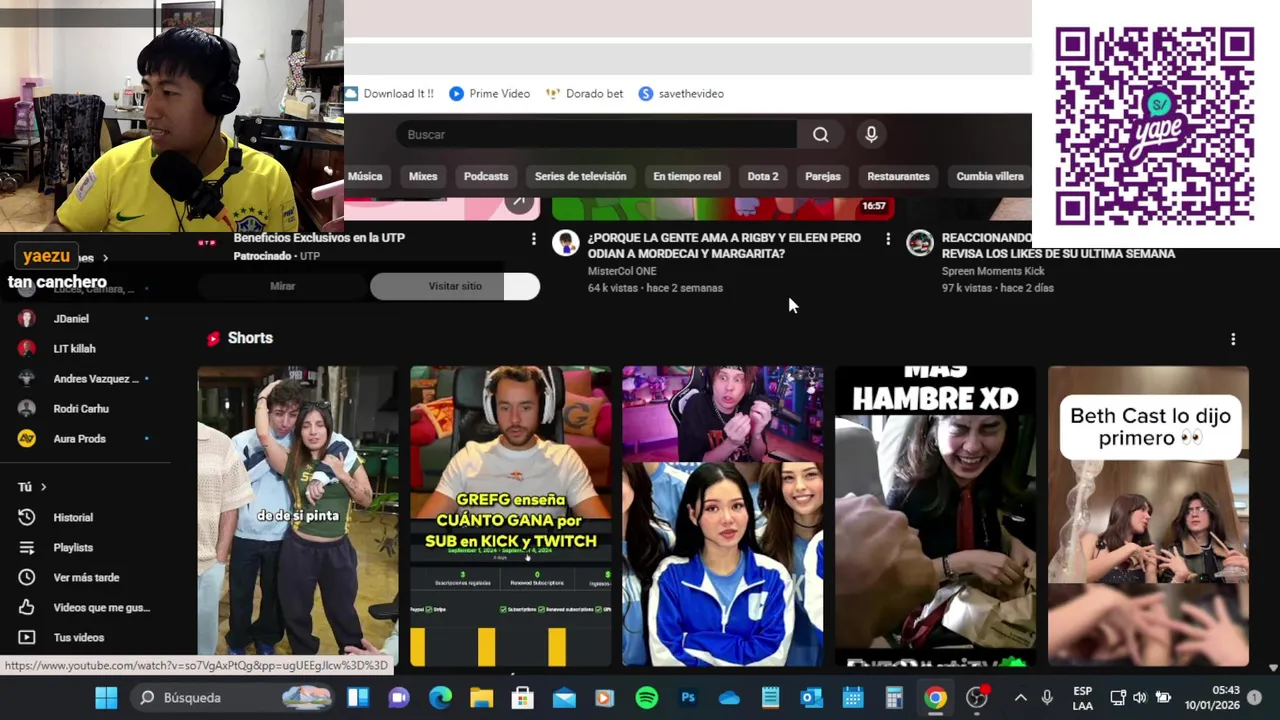Open the MisterCol ONE channel name

[622, 271]
